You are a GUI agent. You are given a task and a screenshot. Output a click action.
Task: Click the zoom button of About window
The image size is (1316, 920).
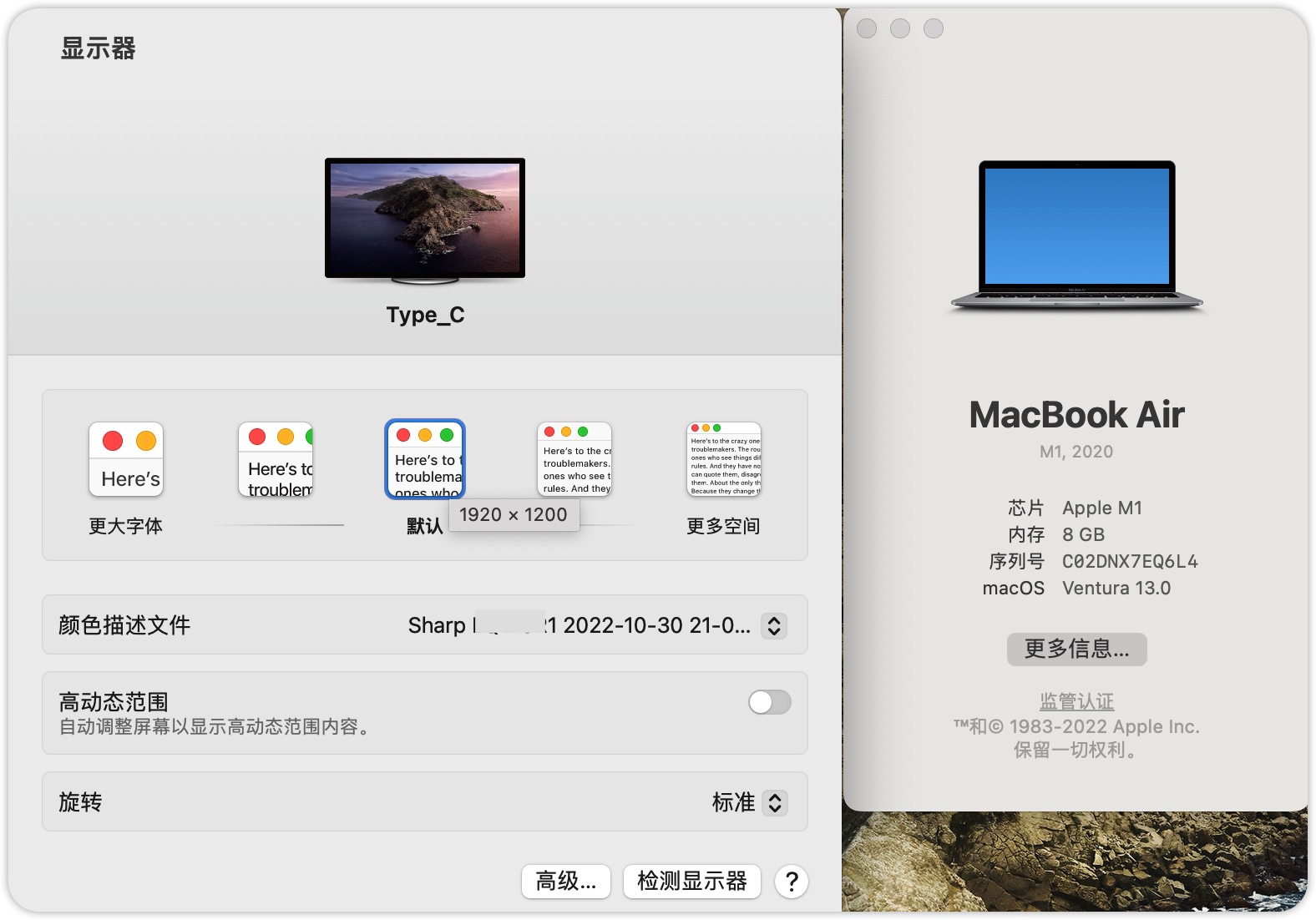(934, 28)
